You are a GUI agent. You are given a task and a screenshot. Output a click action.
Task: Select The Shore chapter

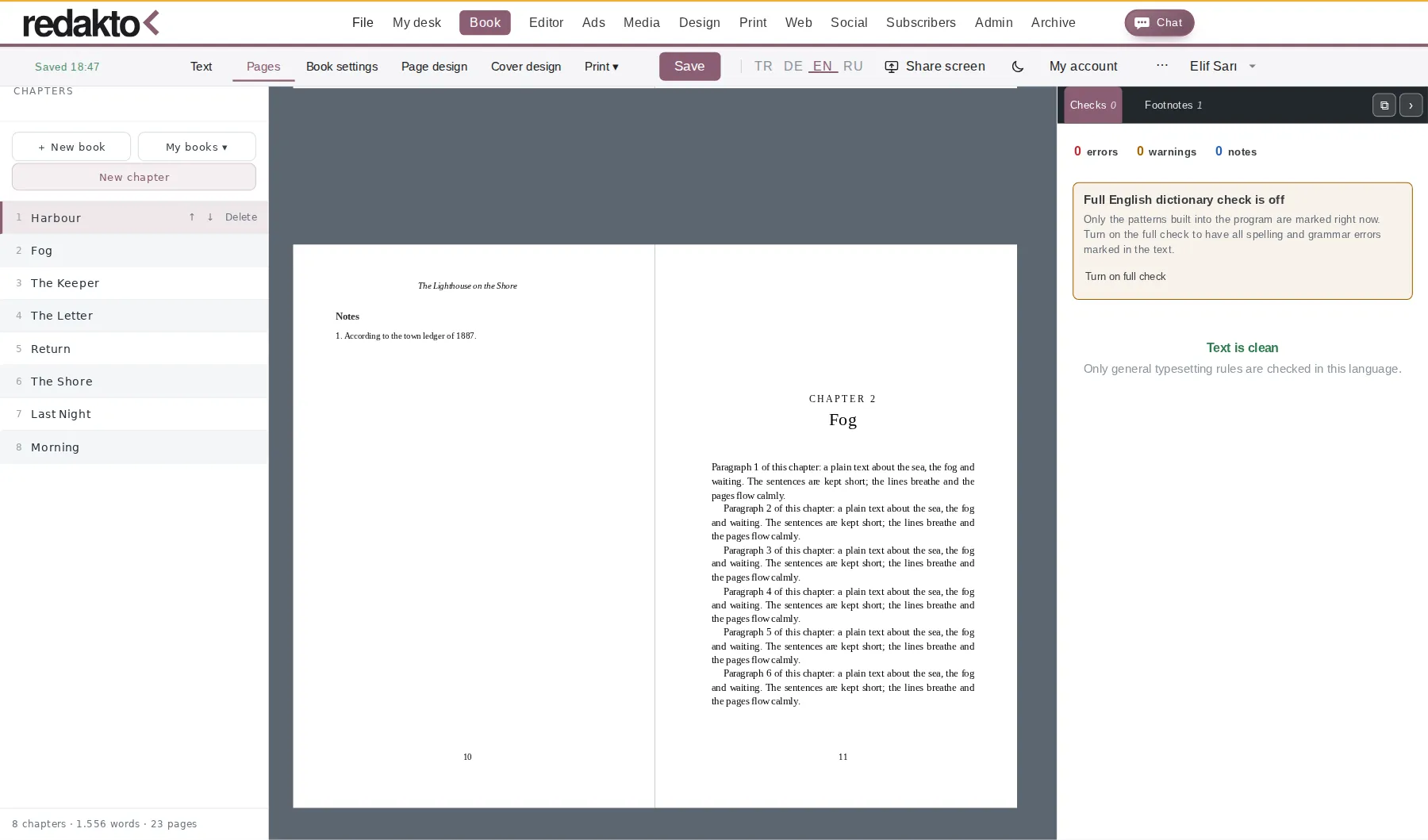(134, 382)
